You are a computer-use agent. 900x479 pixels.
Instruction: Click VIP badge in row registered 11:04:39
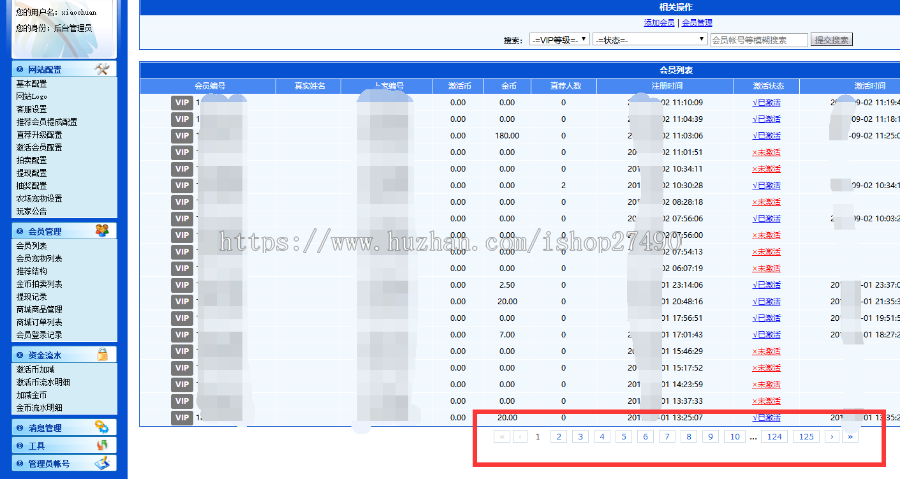coord(182,119)
